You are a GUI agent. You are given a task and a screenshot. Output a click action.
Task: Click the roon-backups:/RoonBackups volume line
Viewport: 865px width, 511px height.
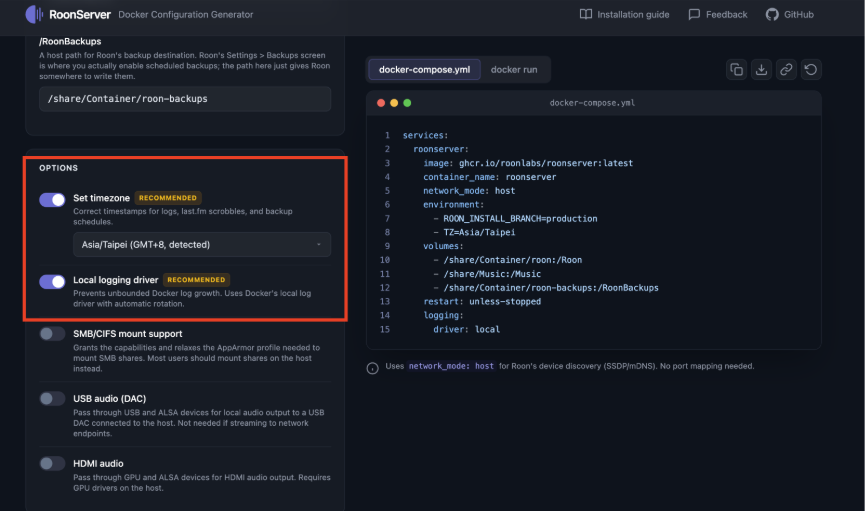pyautogui.click(x=551, y=288)
